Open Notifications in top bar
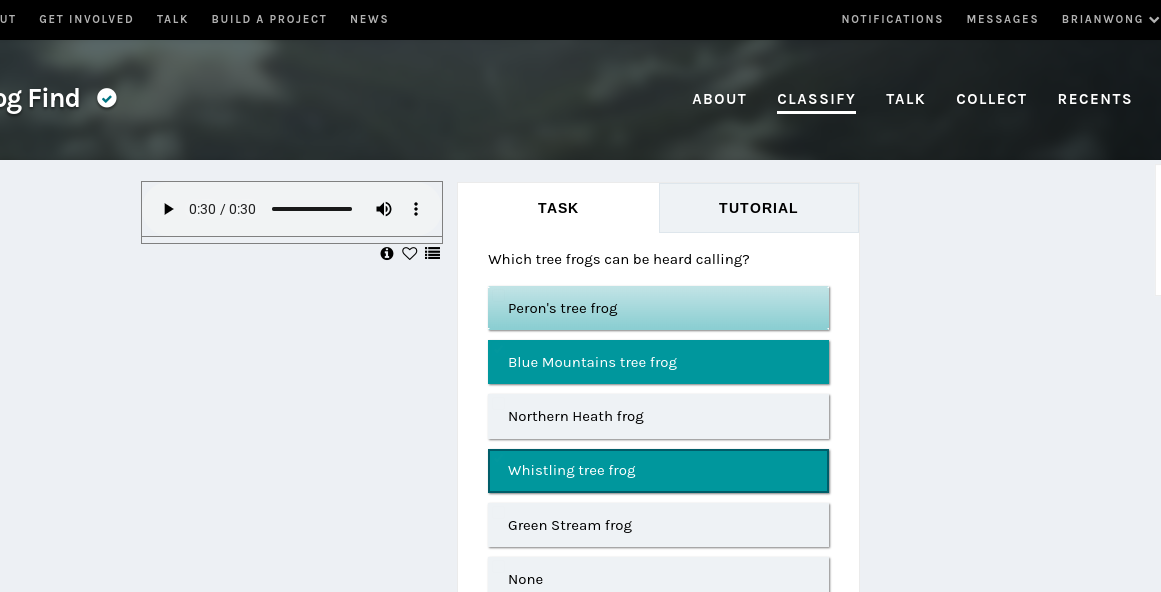Image resolution: width=1161 pixels, height=592 pixels. [x=892, y=19]
